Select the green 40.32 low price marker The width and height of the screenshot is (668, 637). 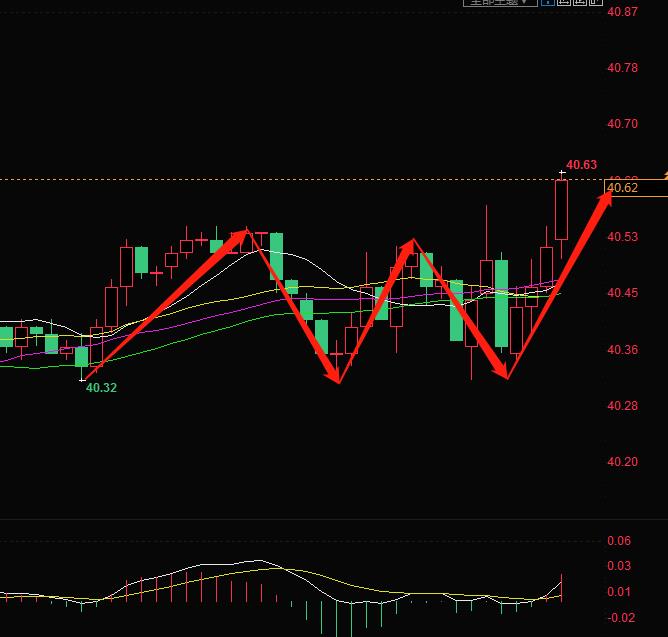[x=101, y=388]
